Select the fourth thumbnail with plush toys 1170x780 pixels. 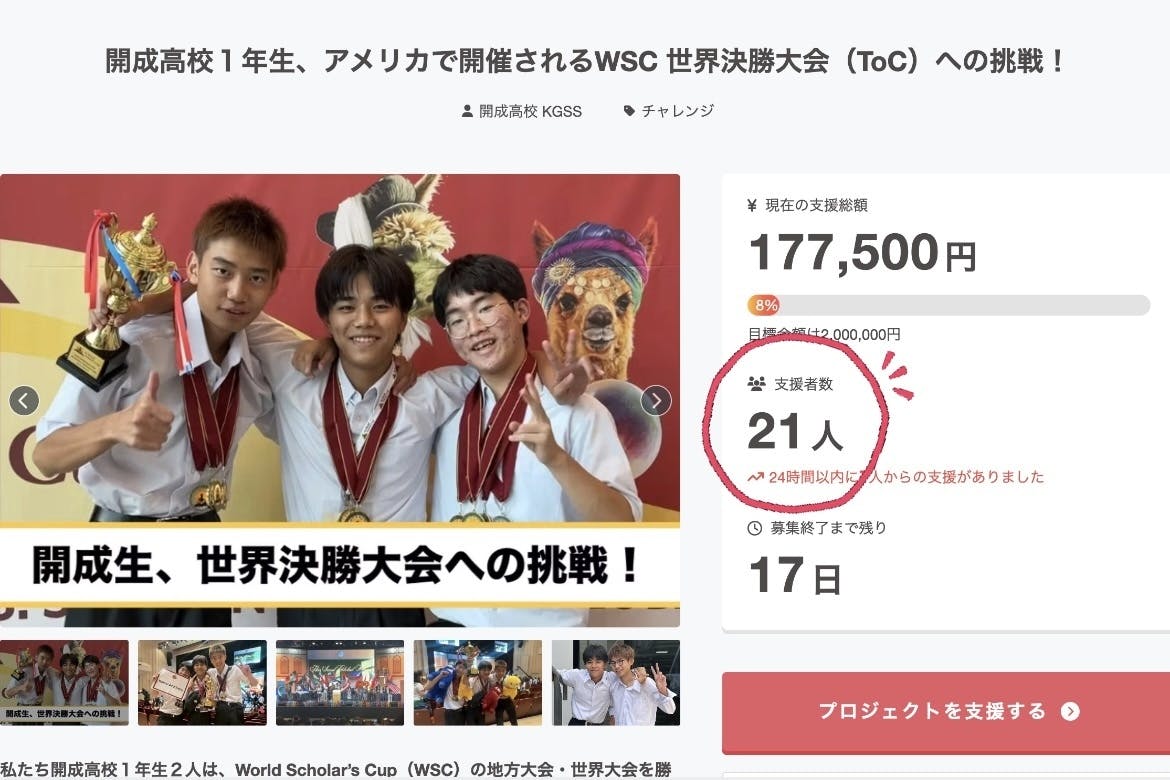478,682
